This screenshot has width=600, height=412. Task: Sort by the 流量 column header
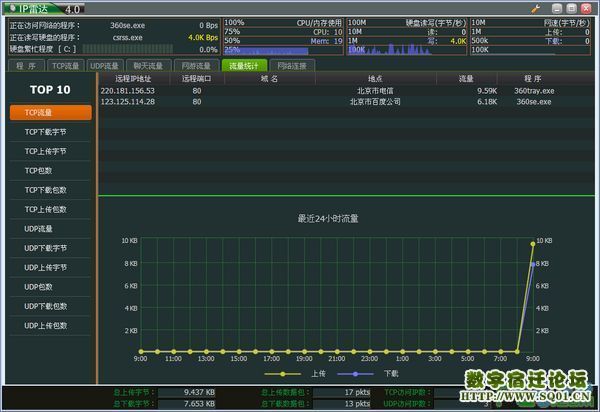[x=466, y=79]
